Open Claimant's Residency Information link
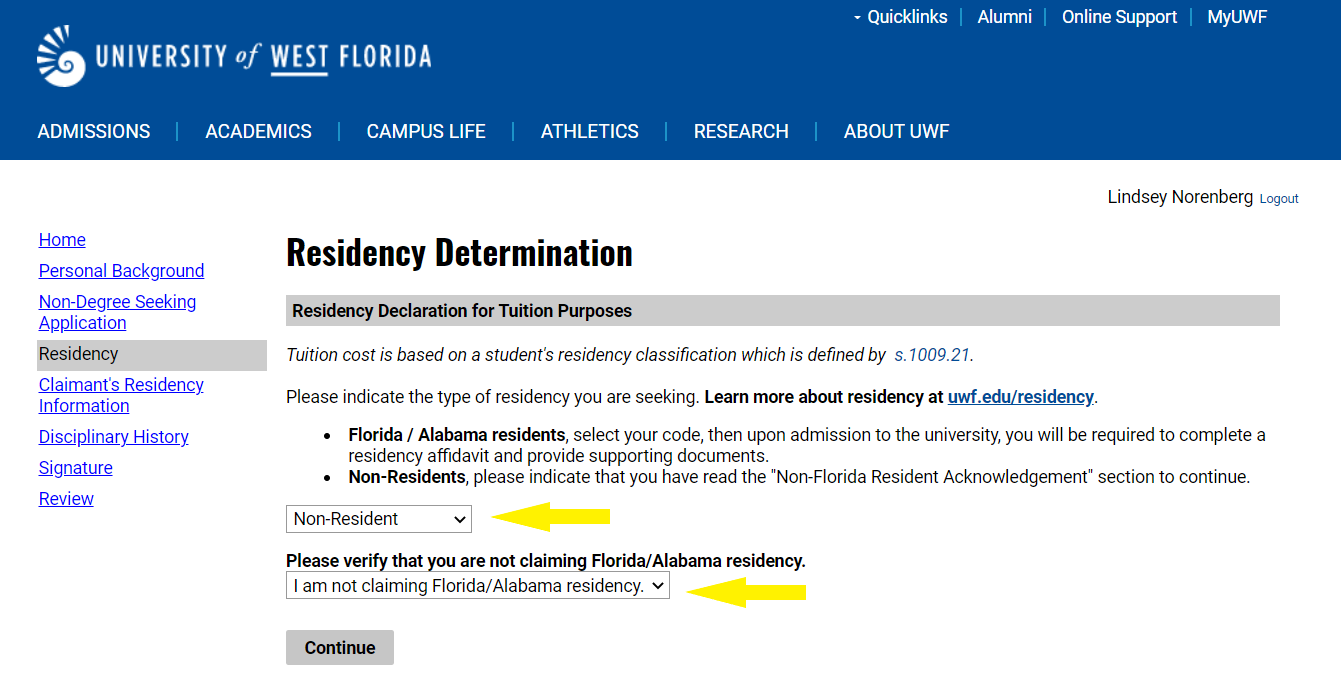The width and height of the screenshot is (1341, 691). [x=121, y=395]
